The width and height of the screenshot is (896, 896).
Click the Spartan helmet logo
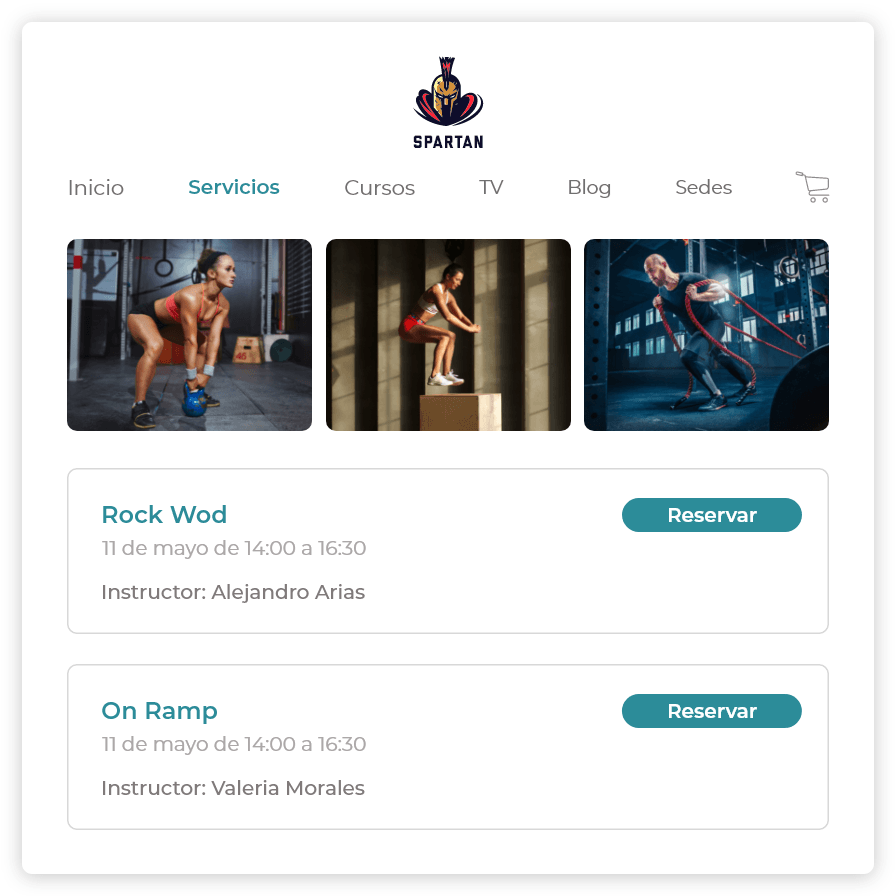pos(448,91)
